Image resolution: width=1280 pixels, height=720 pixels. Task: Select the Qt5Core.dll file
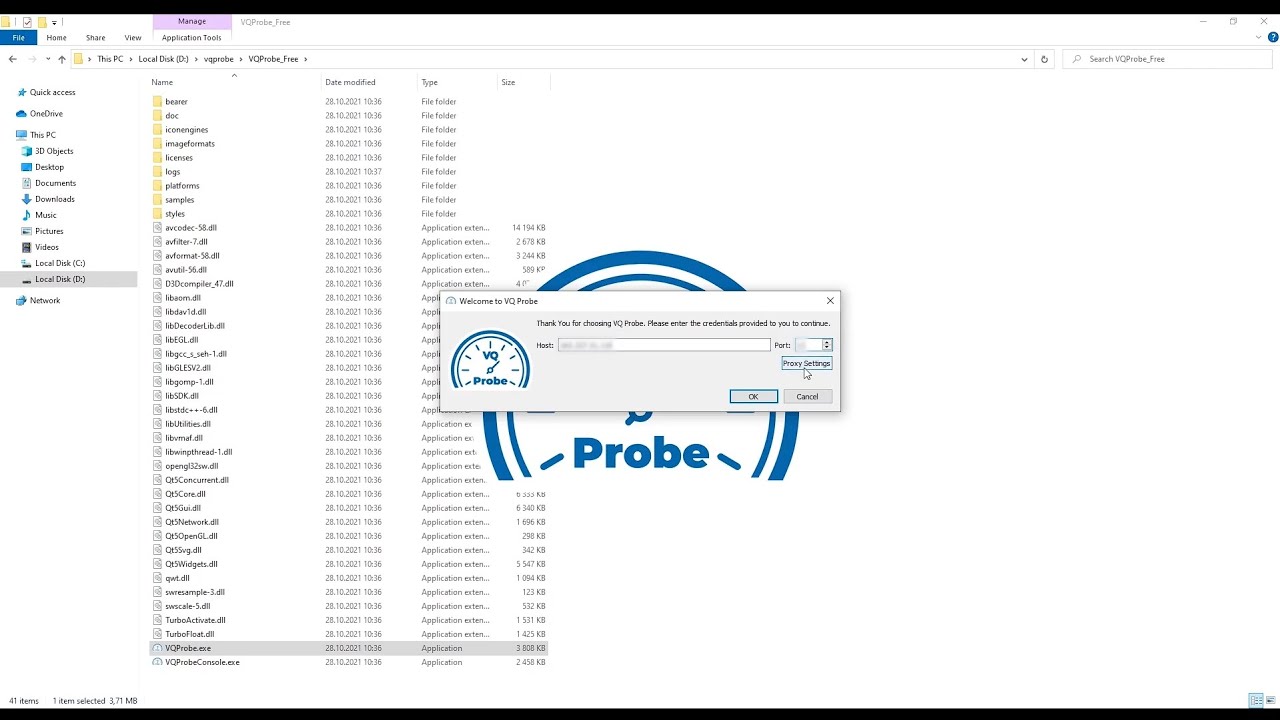[186, 494]
